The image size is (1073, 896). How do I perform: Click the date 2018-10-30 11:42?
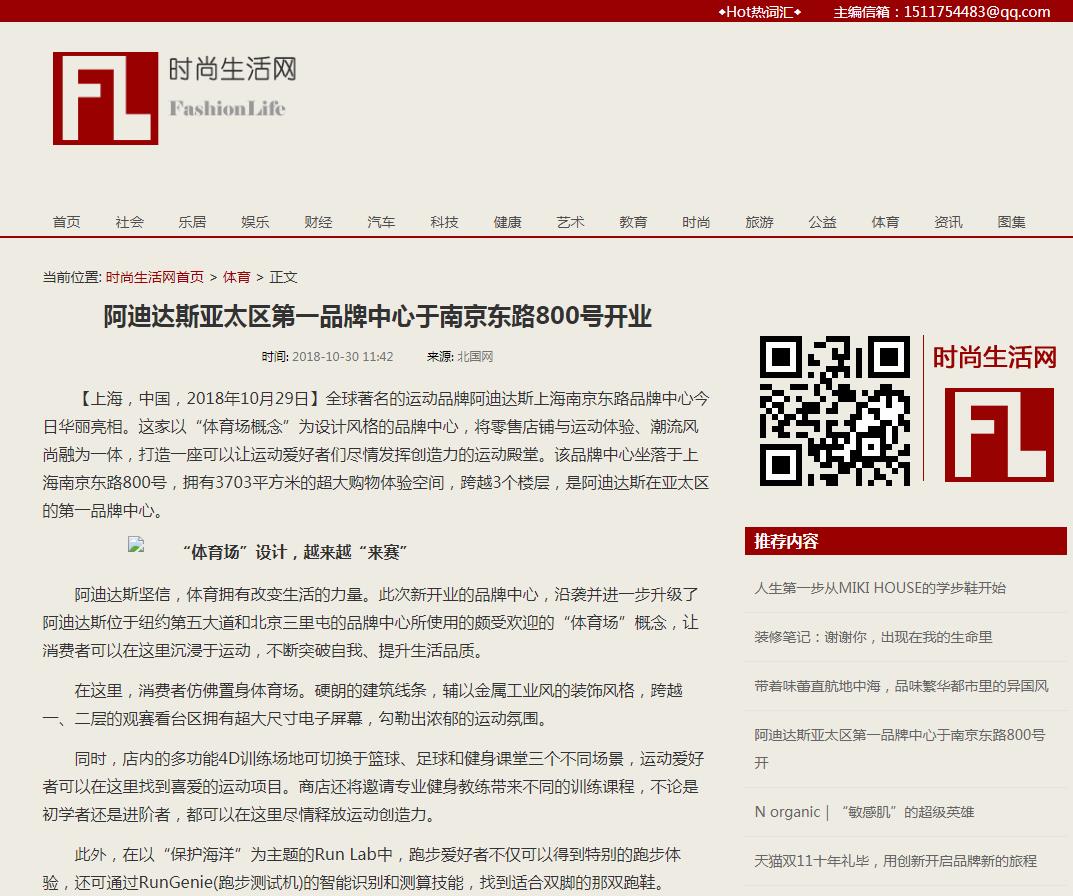tap(343, 357)
